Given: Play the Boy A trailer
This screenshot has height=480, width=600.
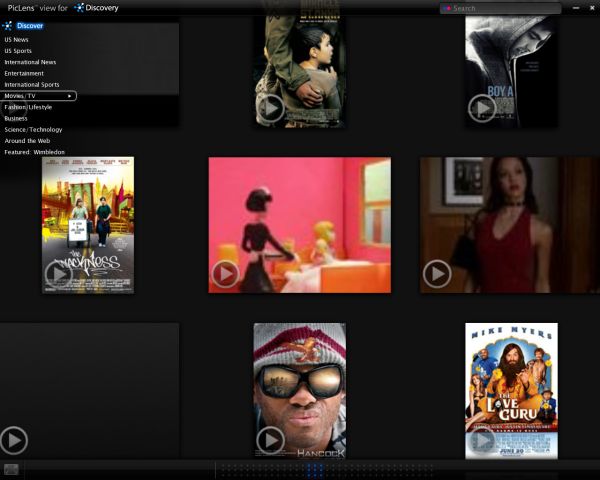Looking at the screenshot, I should tap(482, 108).
